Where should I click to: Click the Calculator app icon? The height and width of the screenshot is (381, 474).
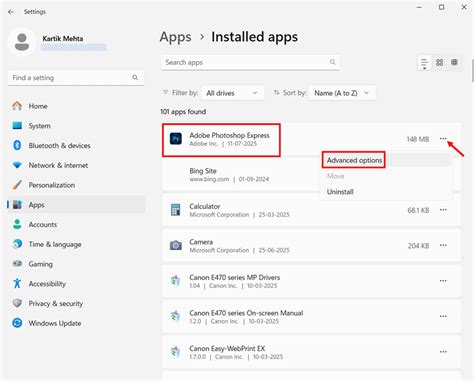pyautogui.click(x=176, y=210)
